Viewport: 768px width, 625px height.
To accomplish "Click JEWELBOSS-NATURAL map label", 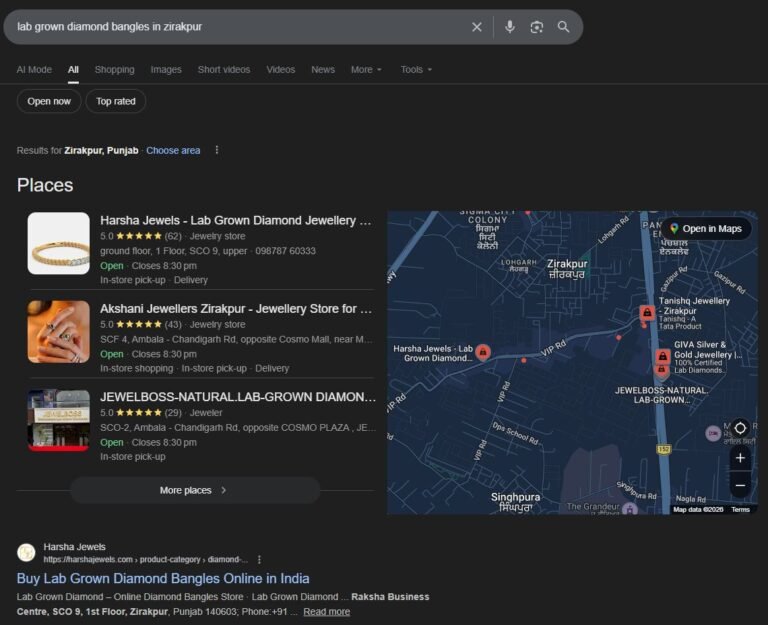I will coord(661,395).
